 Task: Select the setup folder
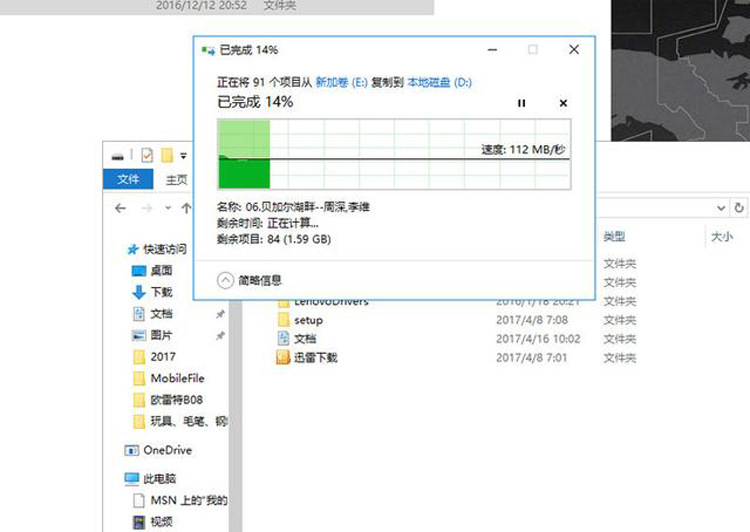(308, 320)
